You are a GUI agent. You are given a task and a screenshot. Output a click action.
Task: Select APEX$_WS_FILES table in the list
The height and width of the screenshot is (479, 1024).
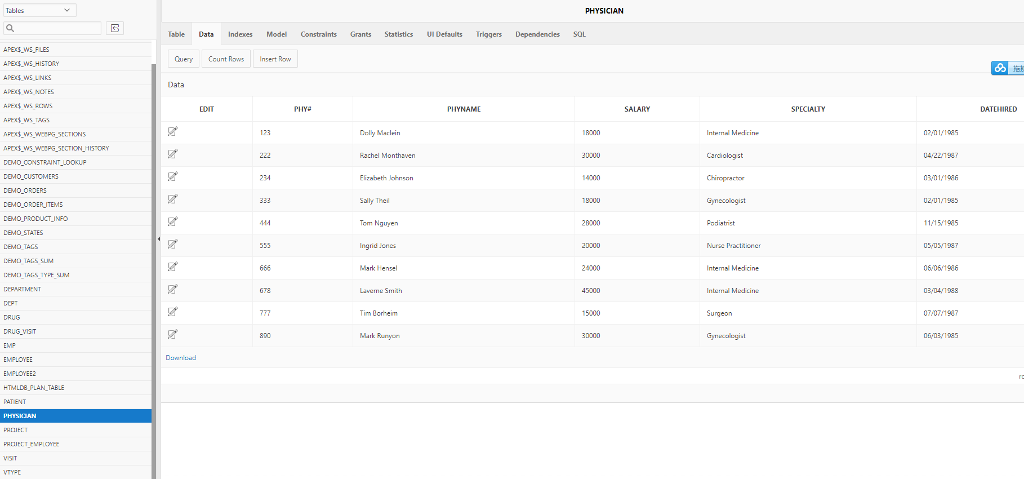pos(76,50)
